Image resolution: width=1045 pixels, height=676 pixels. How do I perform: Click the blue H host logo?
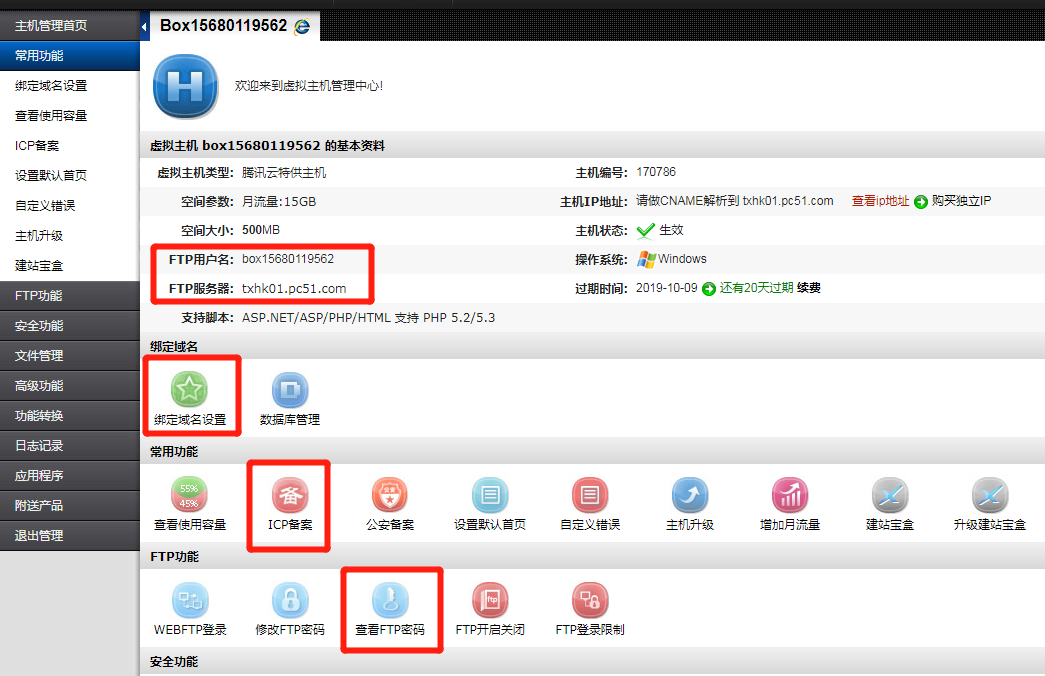pyautogui.click(x=185, y=86)
